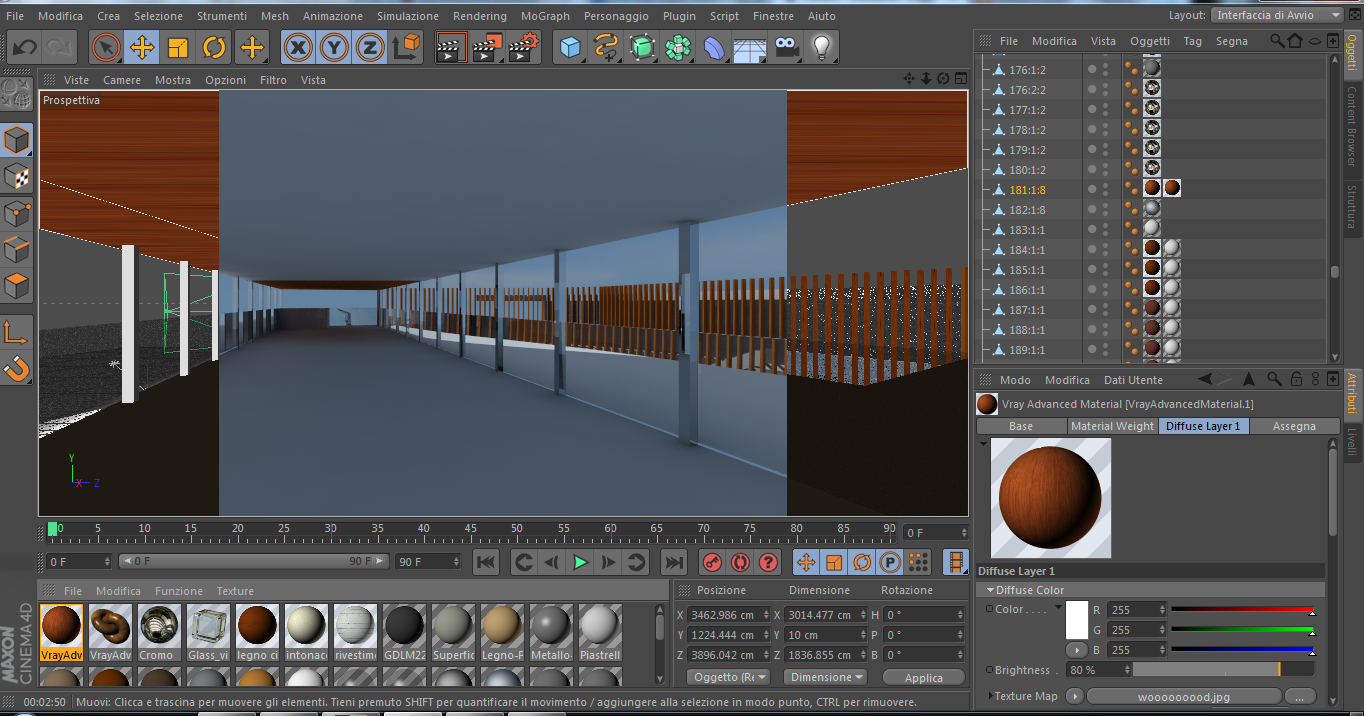Select the Glass_vi material thumbnail
This screenshot has width=1366, height=716.
(x=208, y=624)
